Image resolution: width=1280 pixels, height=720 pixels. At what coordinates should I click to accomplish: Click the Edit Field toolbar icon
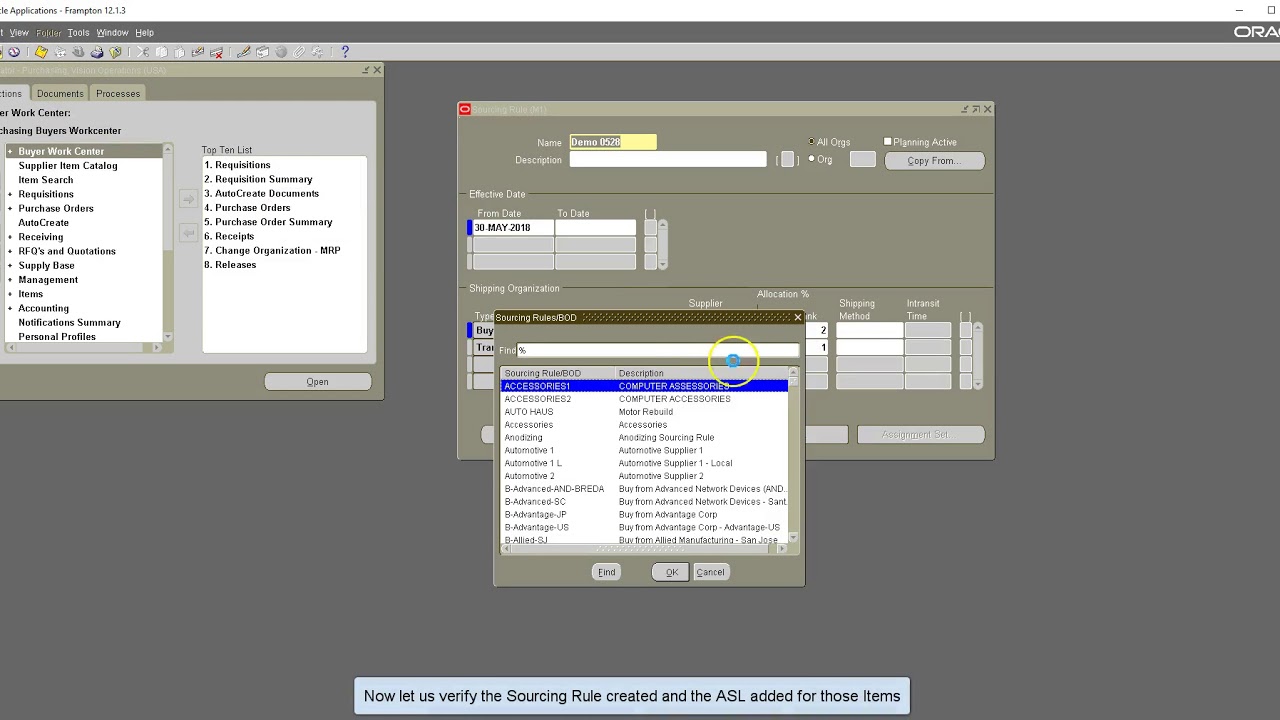coord(243,52)
